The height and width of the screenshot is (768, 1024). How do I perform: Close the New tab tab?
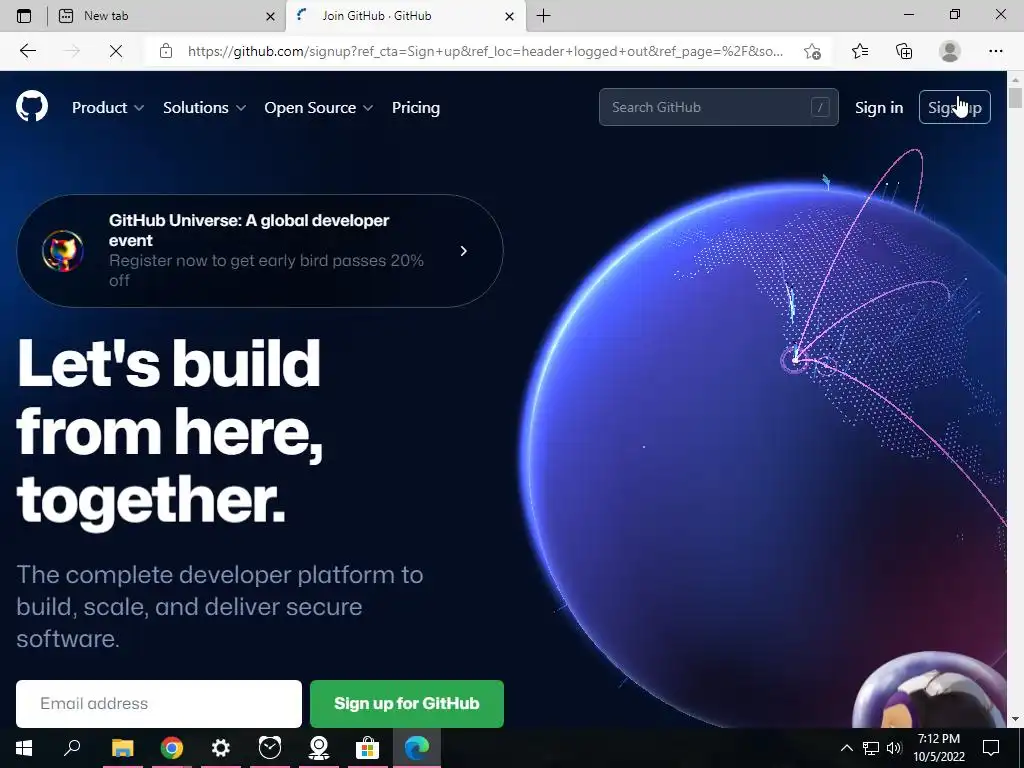pyautogui.click(x=270, y=16)
